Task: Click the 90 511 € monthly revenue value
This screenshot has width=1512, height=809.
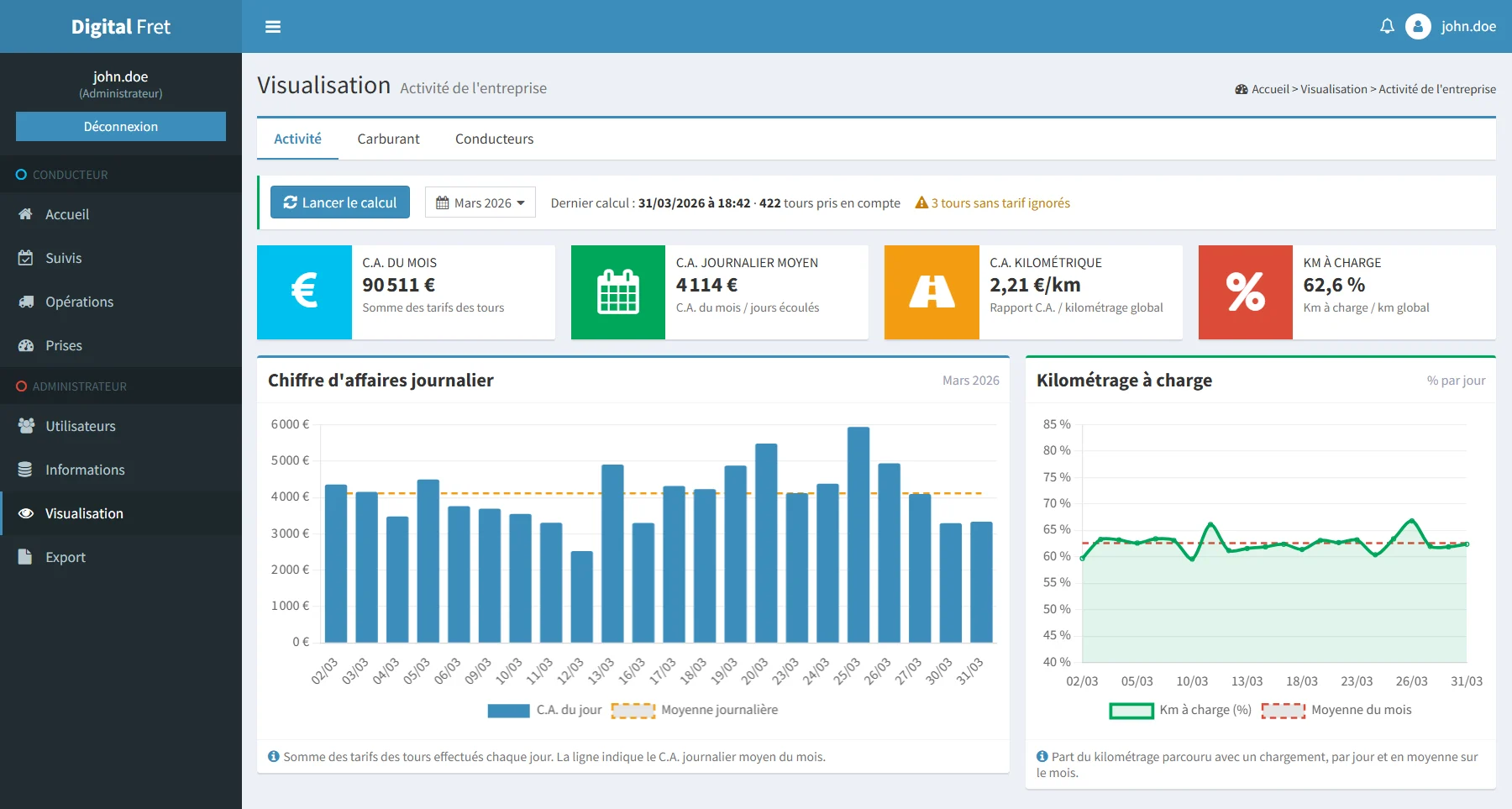Action: (x=398, y=285)
